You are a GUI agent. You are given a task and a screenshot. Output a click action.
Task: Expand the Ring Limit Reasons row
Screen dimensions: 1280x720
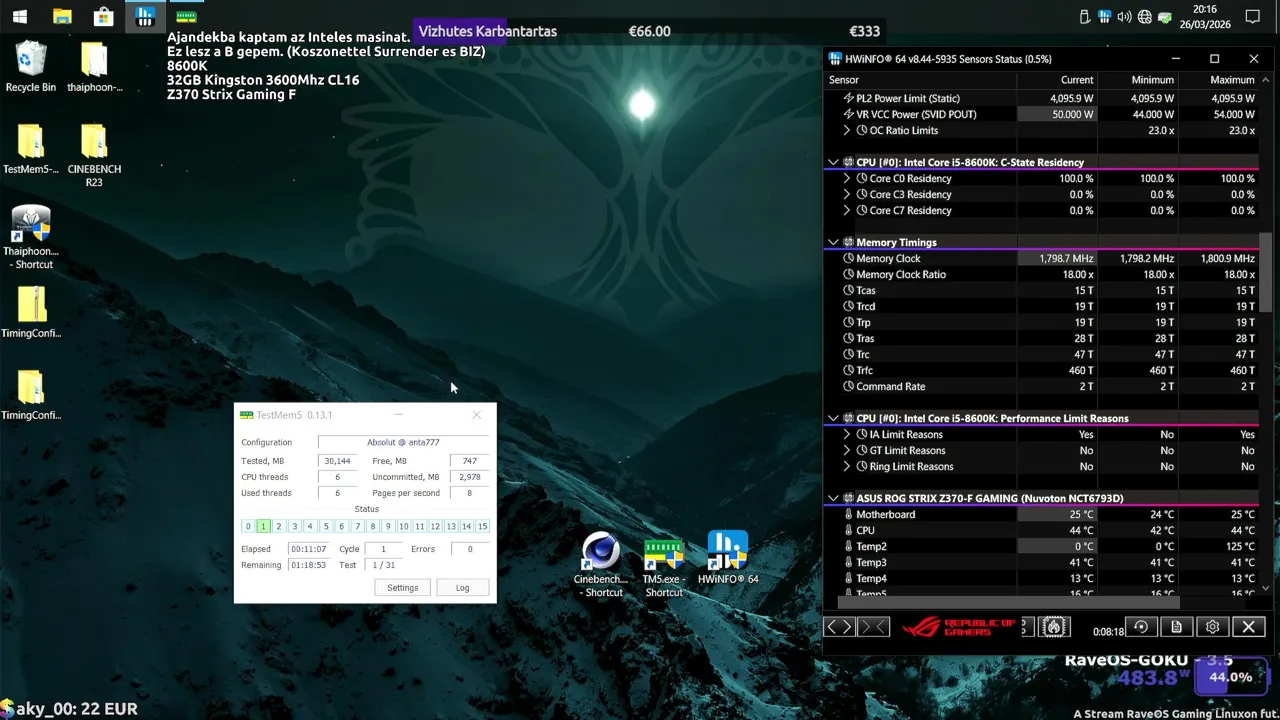pyautogui.click(x=847, y=466)
